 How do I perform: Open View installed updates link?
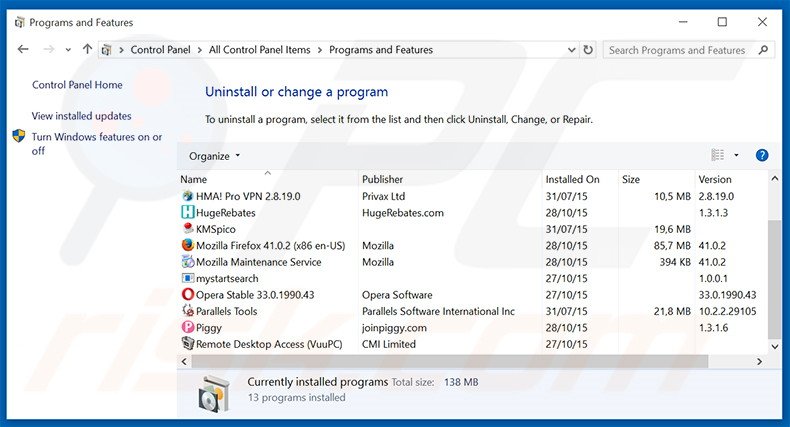coord(81,116)
